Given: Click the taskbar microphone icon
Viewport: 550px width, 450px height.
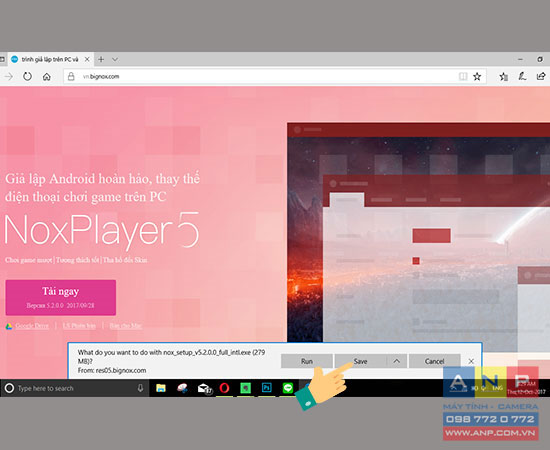Looking at the screenshot, I should pyautogui.click(x=140, y=388).
